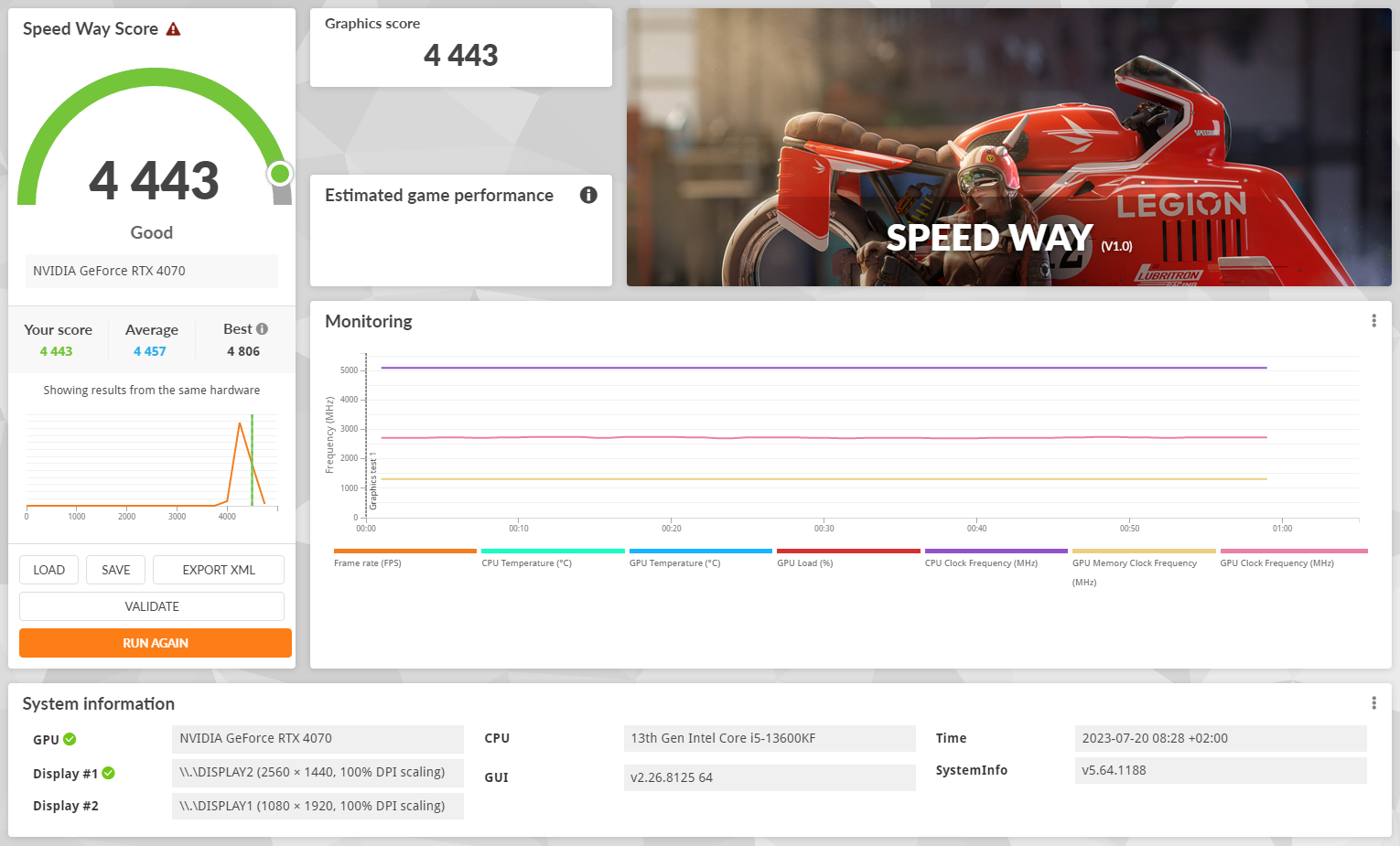Click the Speed Way benchmark banner image
This screenshot has width=1400, height=846.
pyautogui.click(x=1008, y=147)
